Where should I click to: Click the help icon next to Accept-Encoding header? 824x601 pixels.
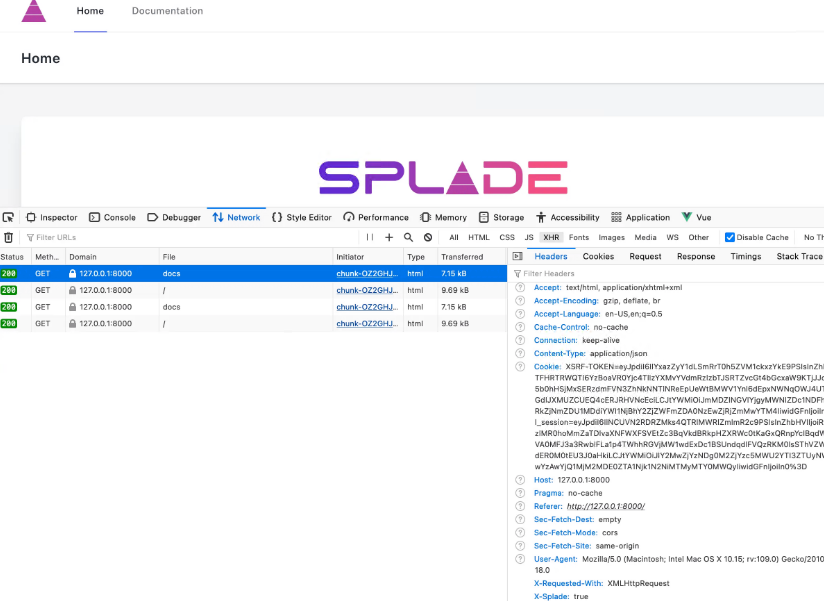(x=520, y=300)
